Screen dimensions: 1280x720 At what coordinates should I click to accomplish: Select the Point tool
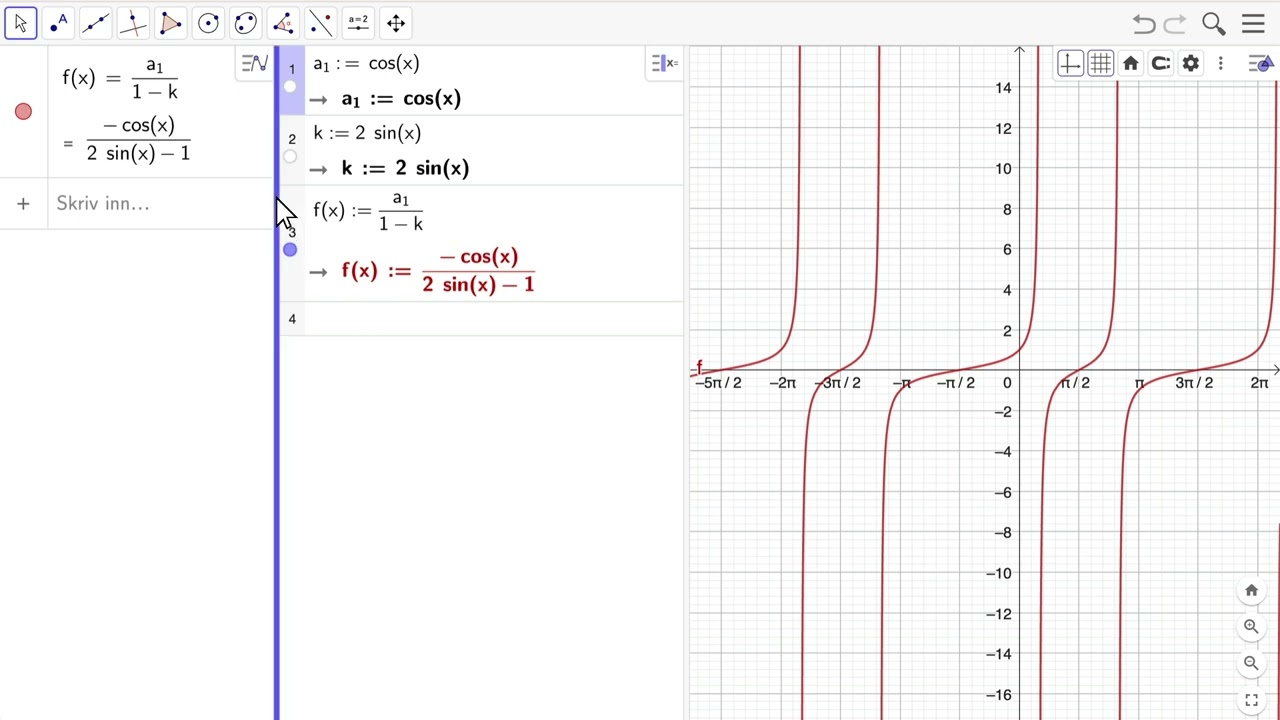click(x=58, y=23)
